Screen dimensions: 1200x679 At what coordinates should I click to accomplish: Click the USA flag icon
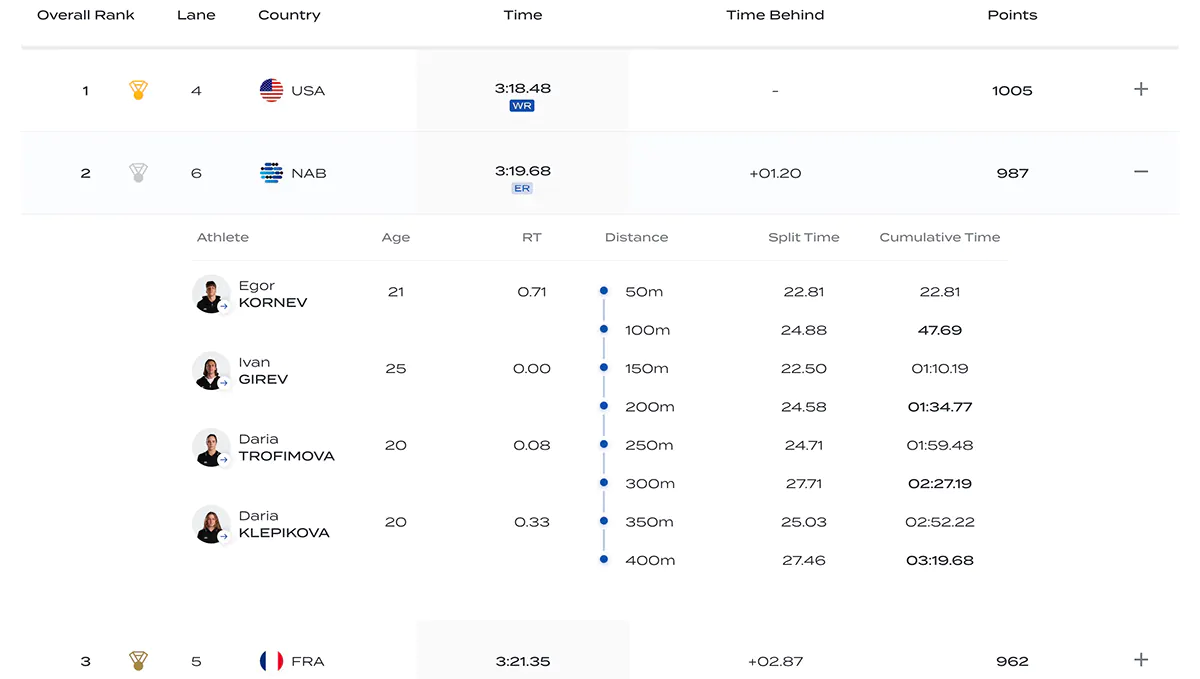click(271, 90)
